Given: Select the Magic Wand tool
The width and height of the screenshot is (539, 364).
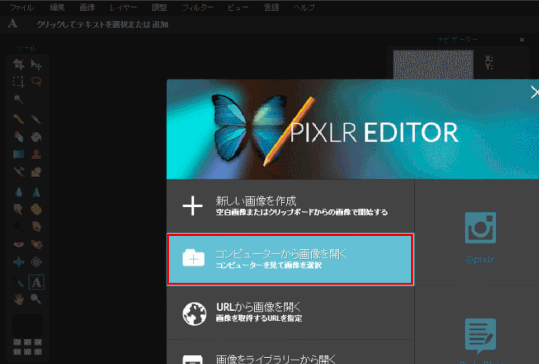Looking at the screenshot, I should [x=19, y=99].
